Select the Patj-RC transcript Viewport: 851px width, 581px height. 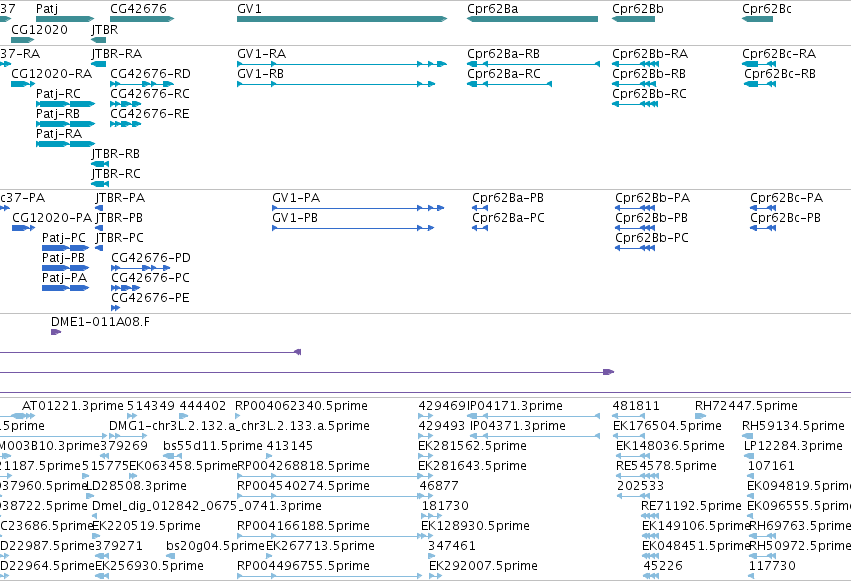click(65, 104)
